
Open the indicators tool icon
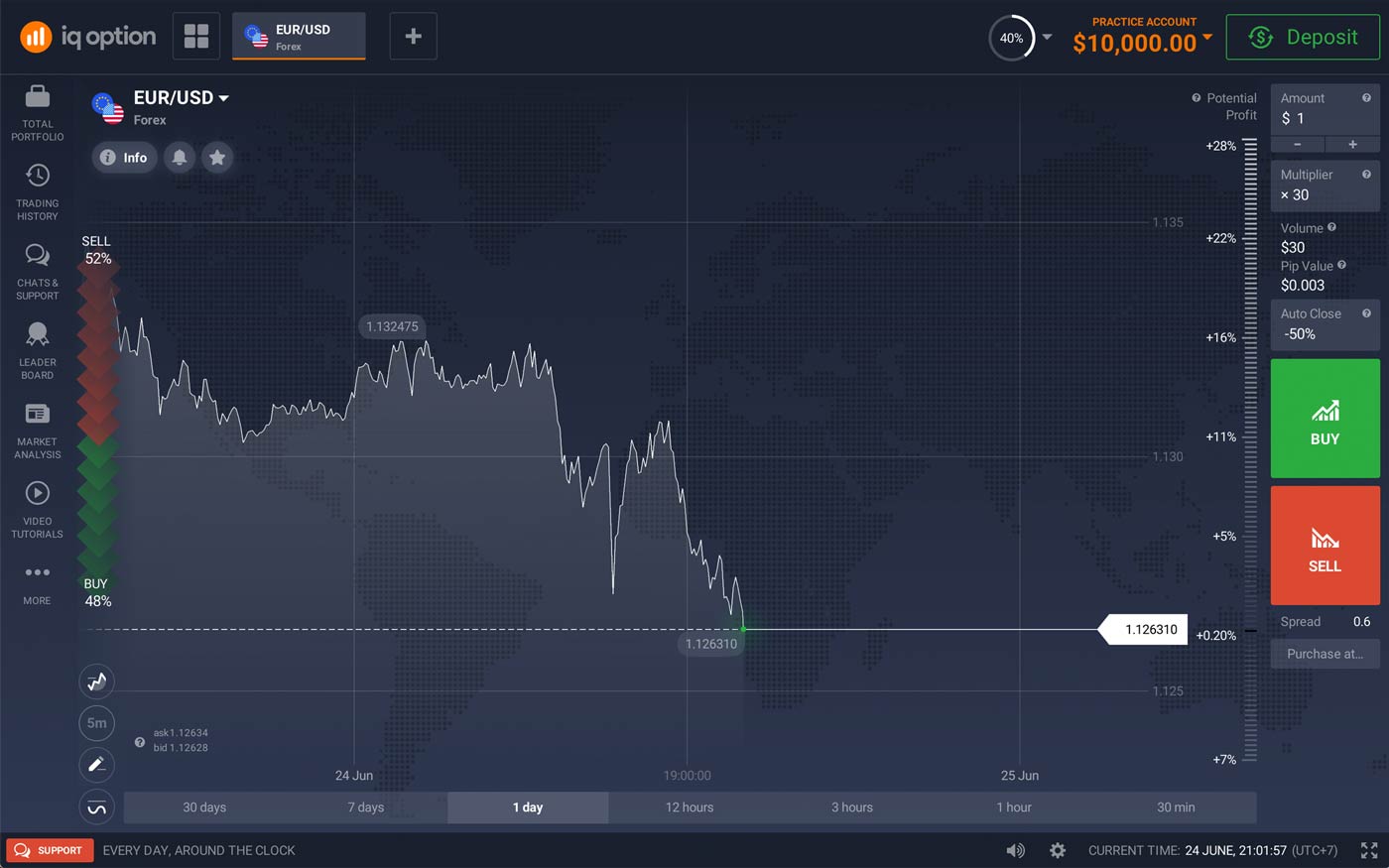tap(96, 806)
